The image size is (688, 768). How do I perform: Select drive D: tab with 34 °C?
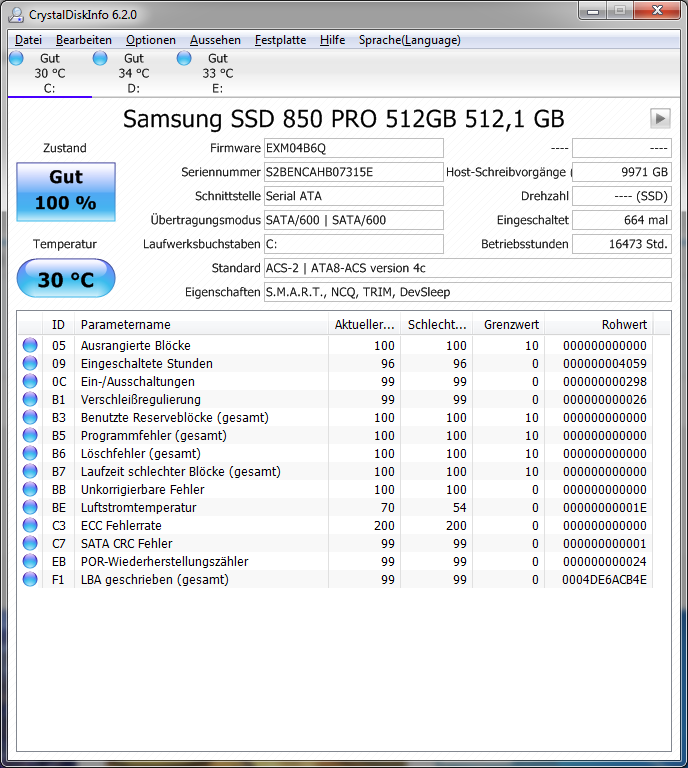[x=134, y=73]
